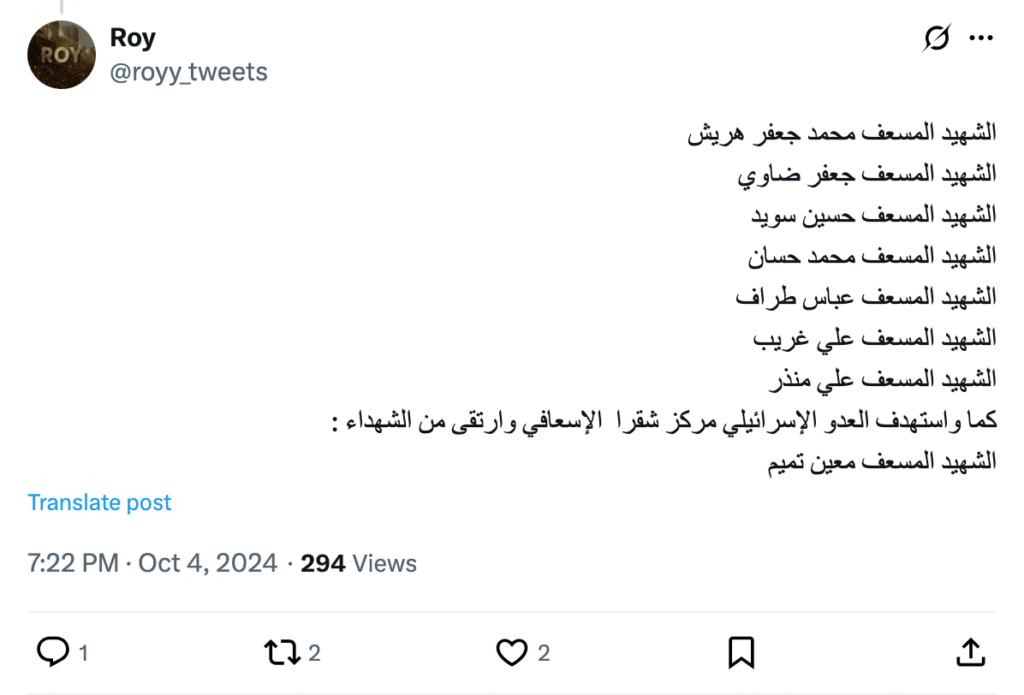
Task: Click the Oct 4, 2024 date text
Action: point(208,563)
